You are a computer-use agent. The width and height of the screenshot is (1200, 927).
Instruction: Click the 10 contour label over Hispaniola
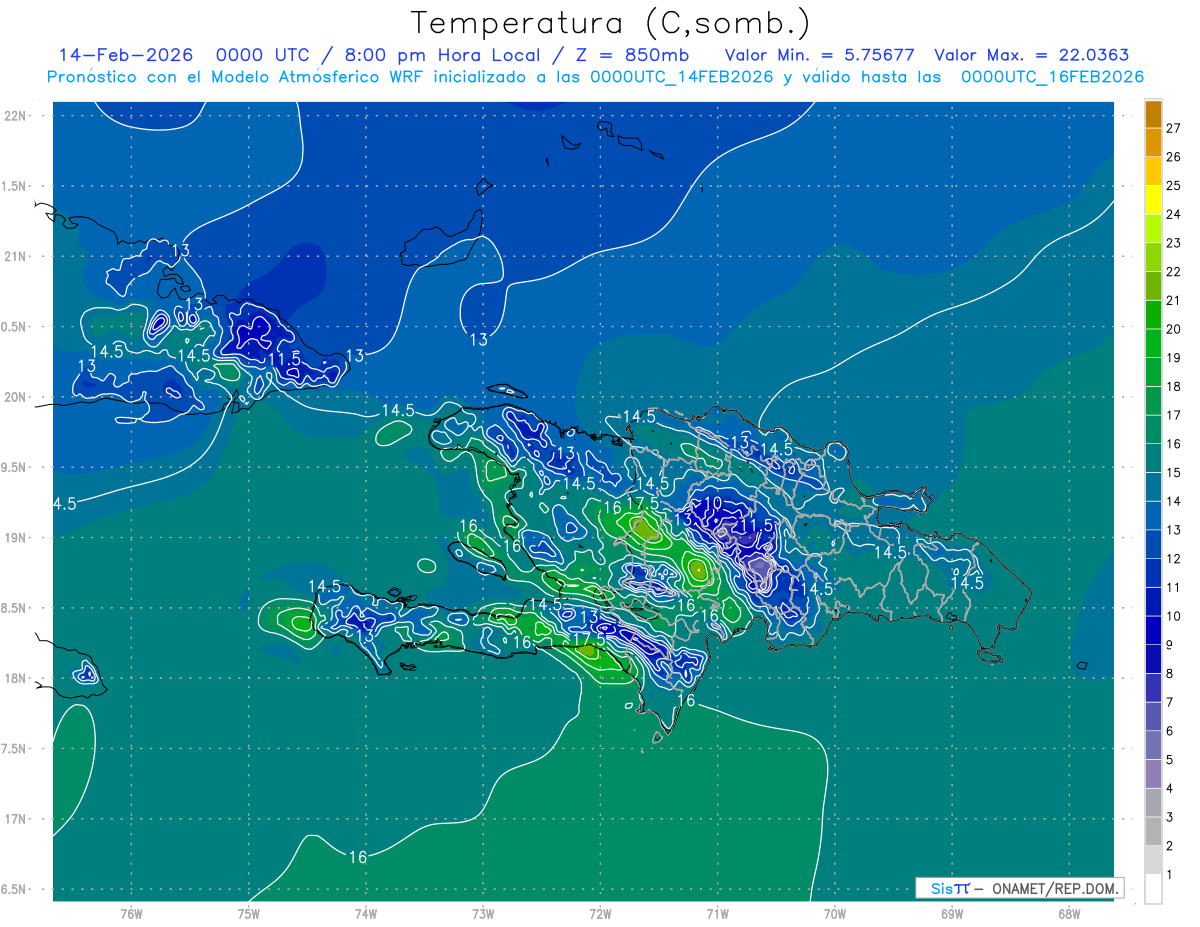(713, 503)
